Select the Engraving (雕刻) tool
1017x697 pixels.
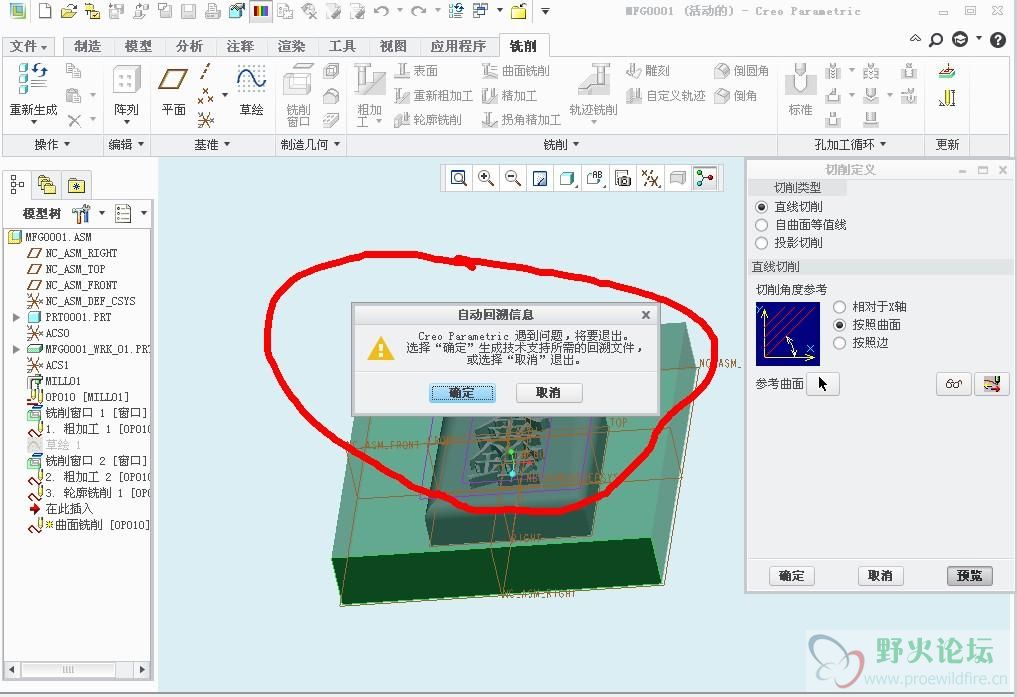point(648,71)
